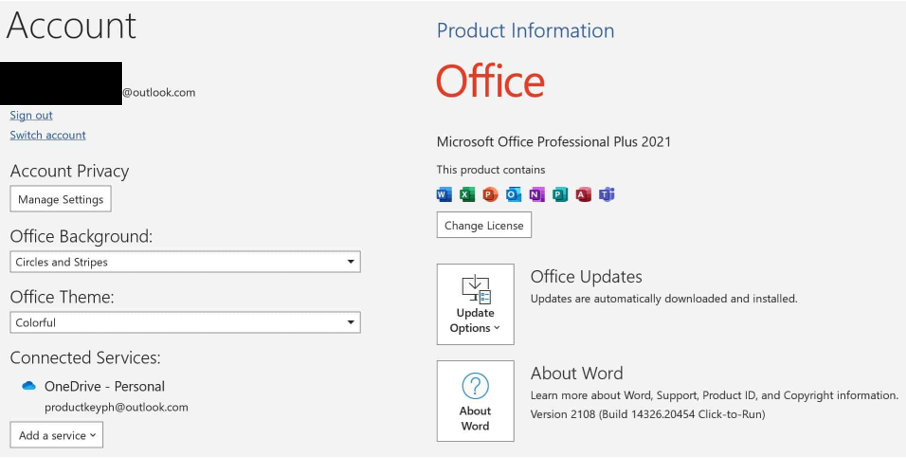Click the OneDrive cloud icon
The width and height of the screenshot is (906, 458).
click(x=29, y=386)
